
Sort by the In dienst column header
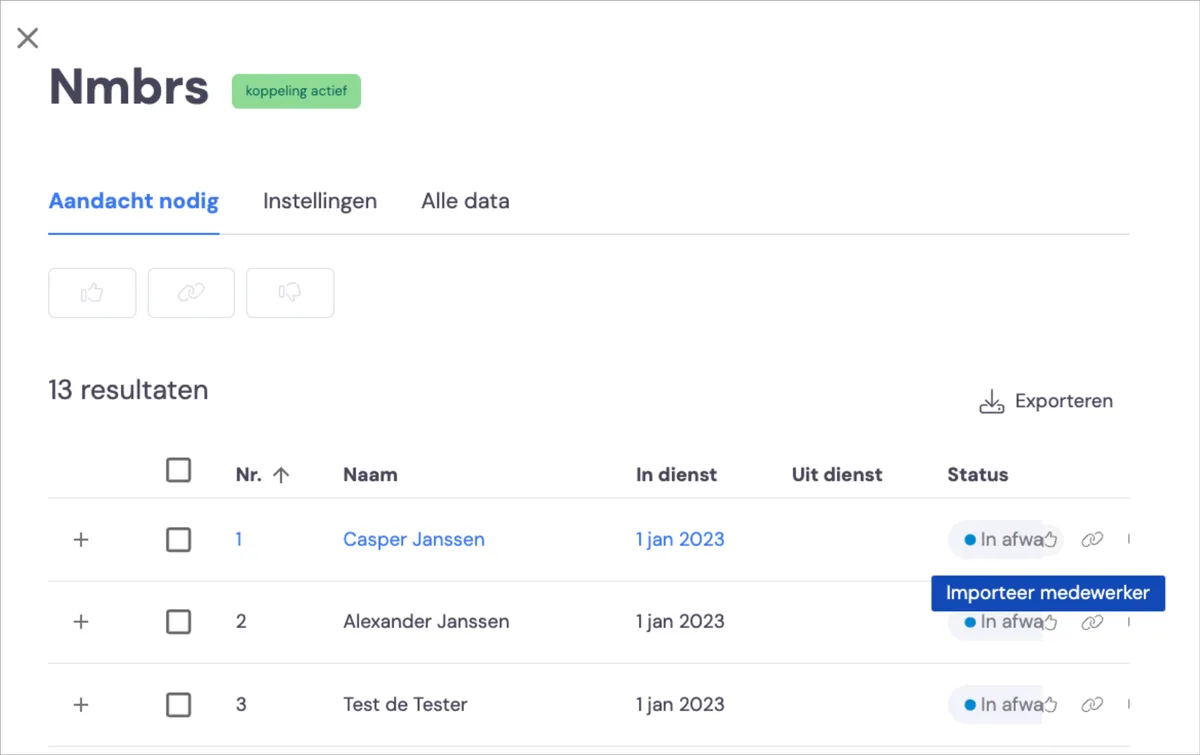(676, 475)
